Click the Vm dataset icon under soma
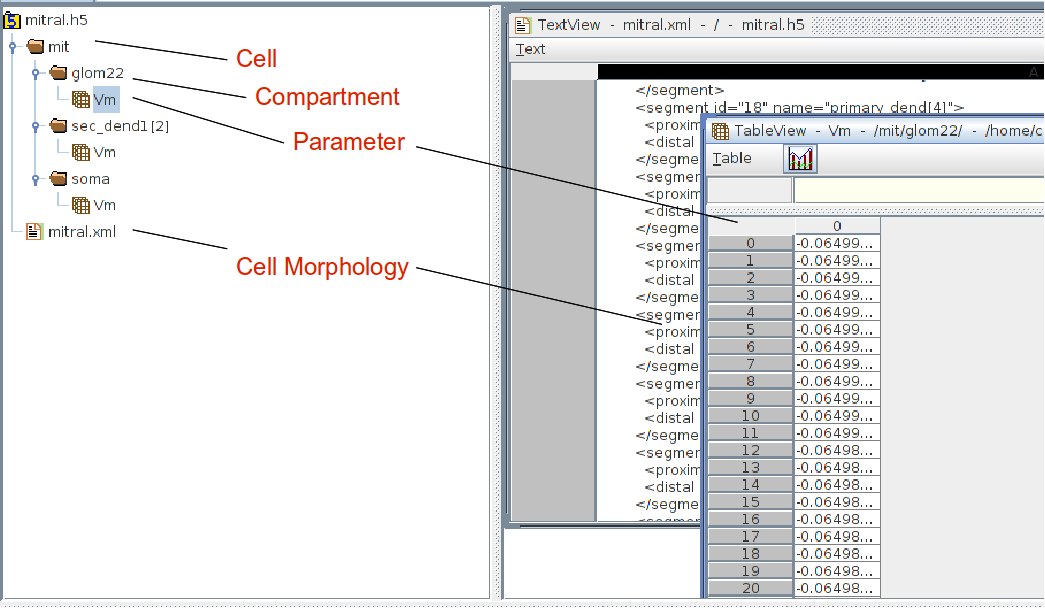Viewport: 1045px width, 608px height. click(x=81, y=205)
